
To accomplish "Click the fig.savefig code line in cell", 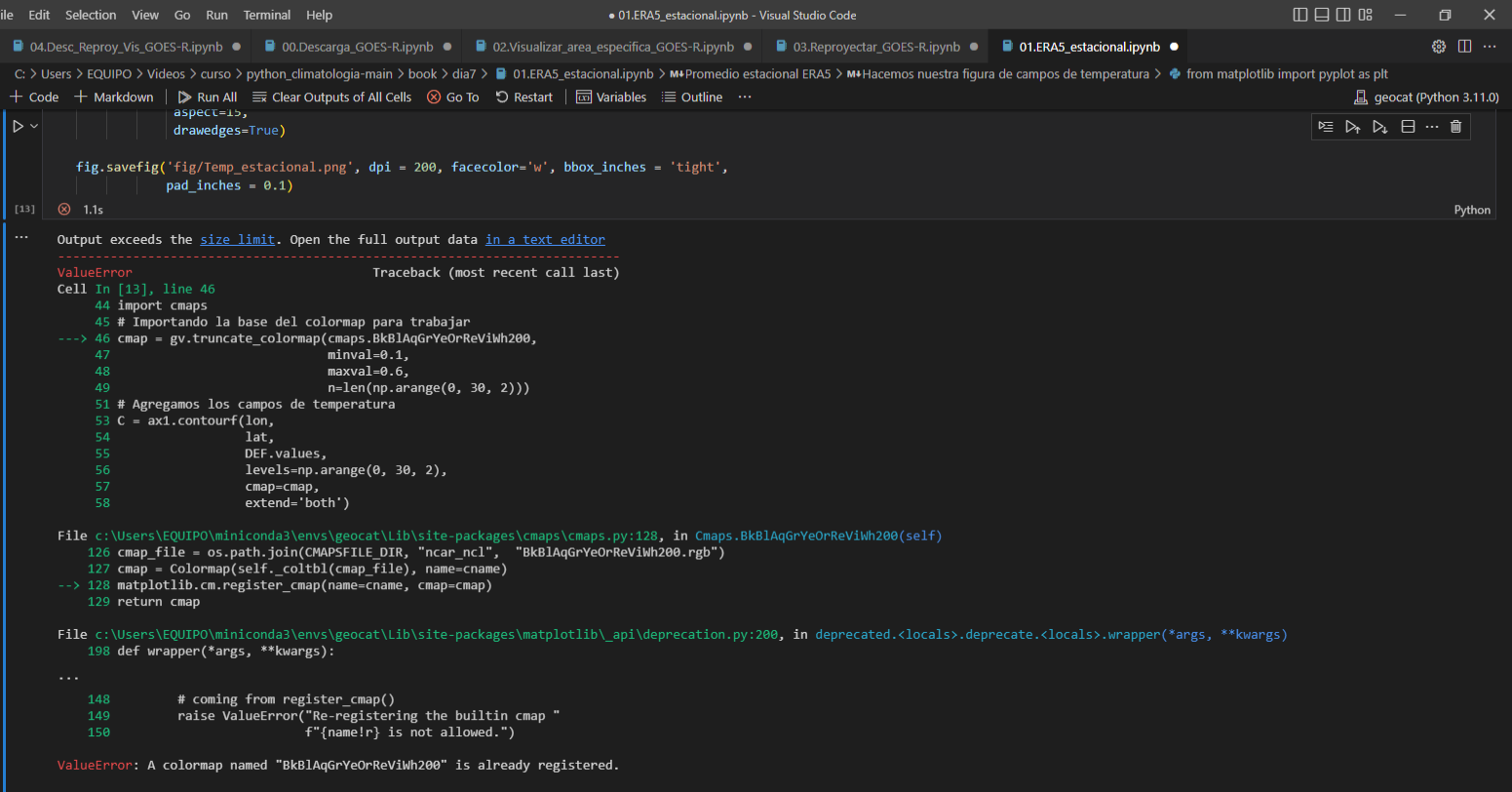I will coord(402,167).
